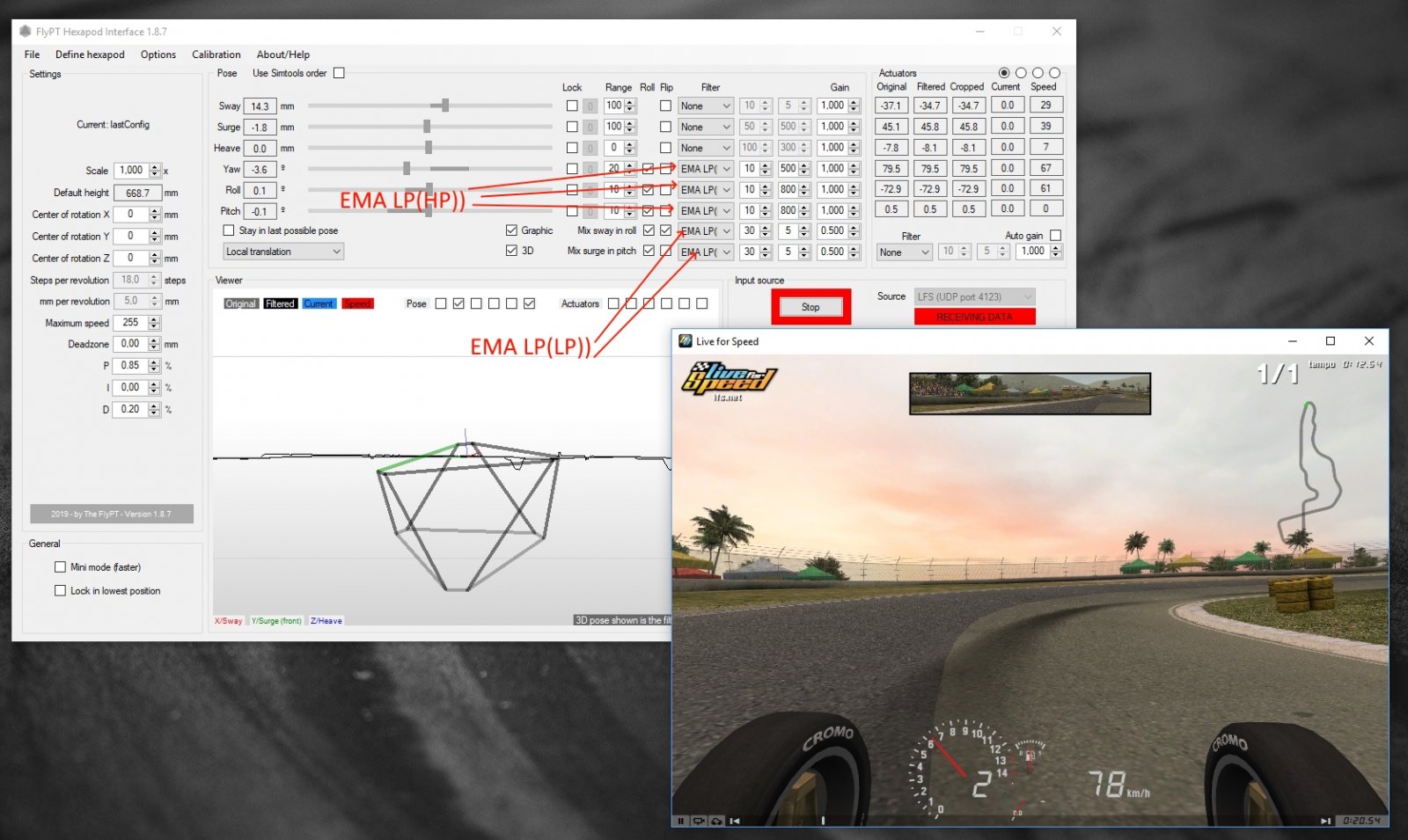Click the Live for Speed title bar icon
This screenshot has height=840, width=1408.
(x=686, y=341)
